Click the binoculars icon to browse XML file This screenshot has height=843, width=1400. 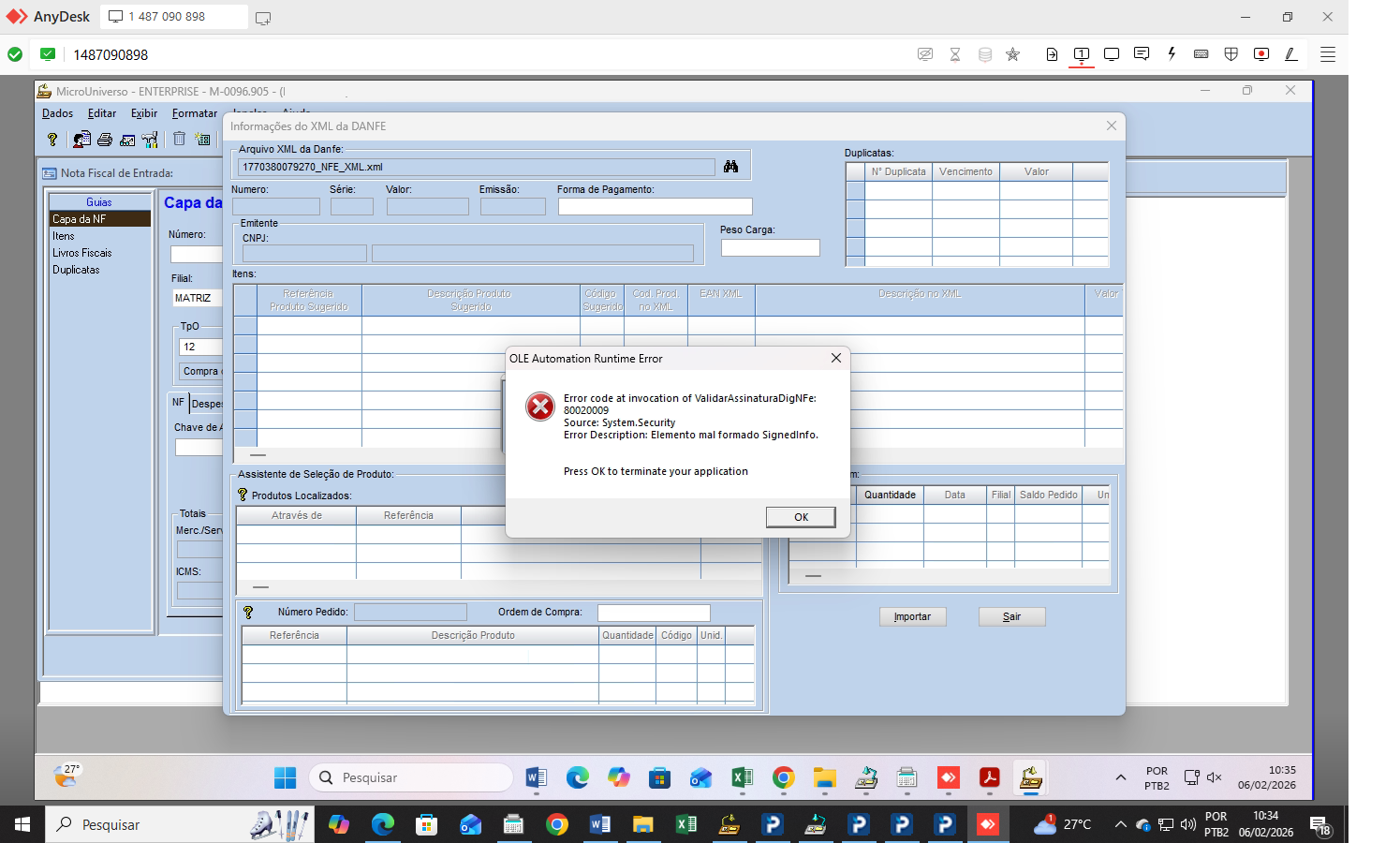point(730,167)
